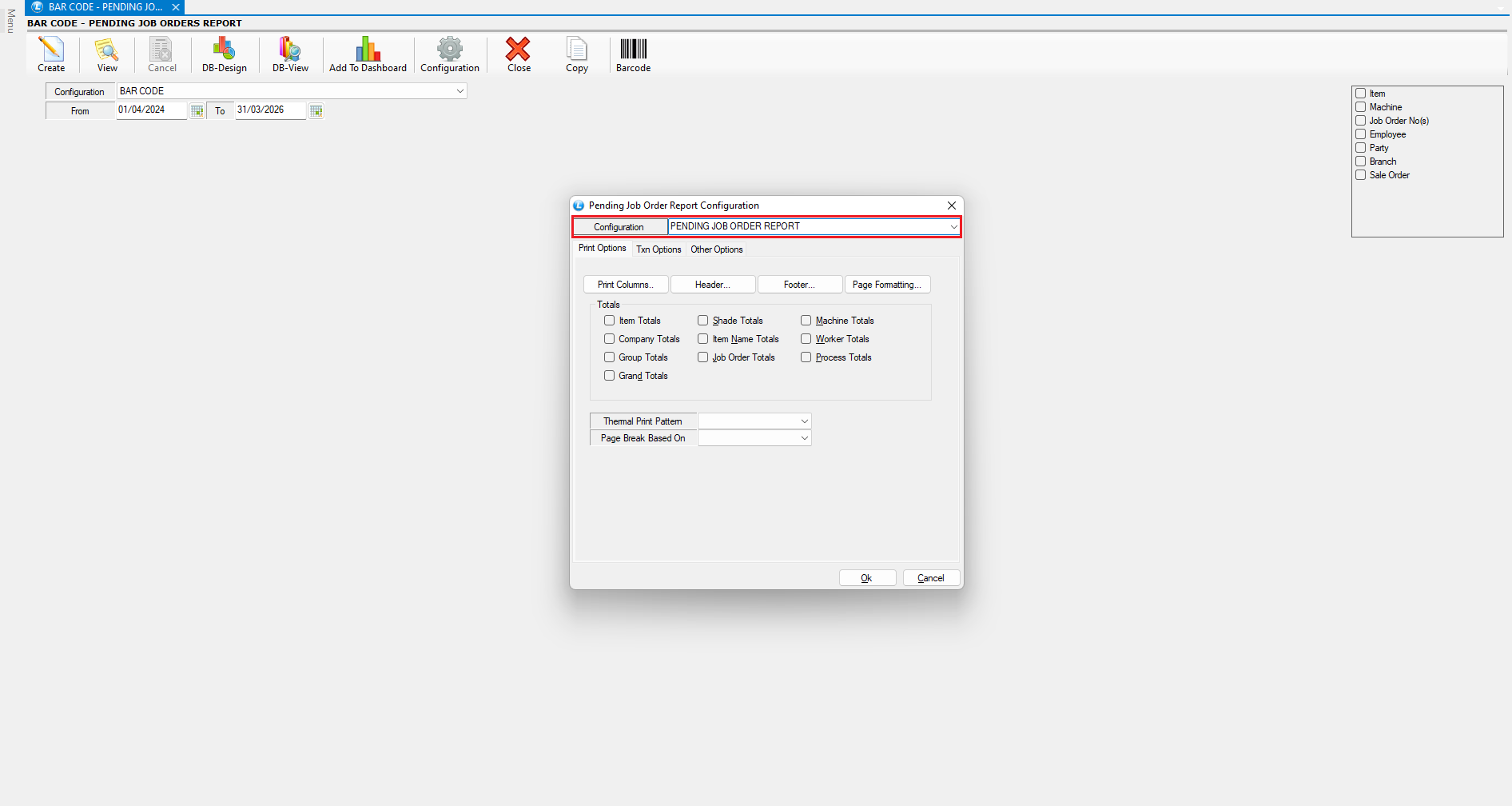Enable the Grand Totals checkbox

[x=610, y=376]
